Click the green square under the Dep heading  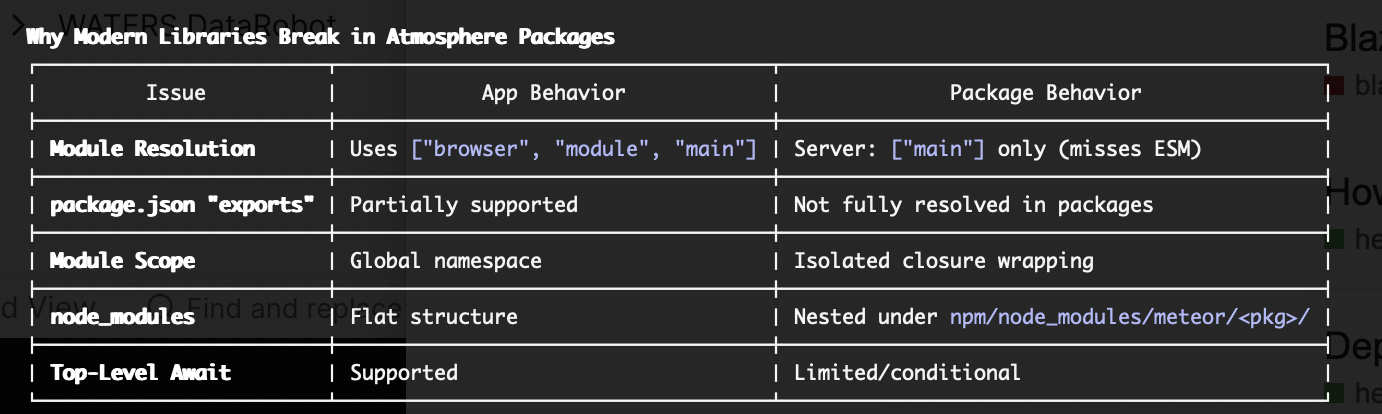[x=1333, y=395]
